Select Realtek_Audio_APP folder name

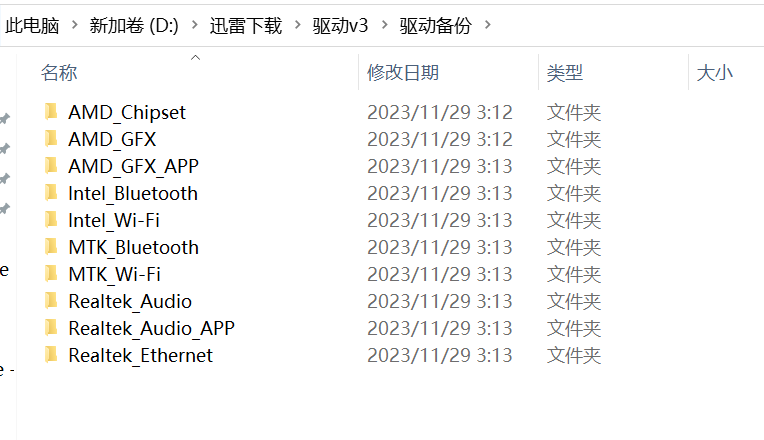pos(151,328)
